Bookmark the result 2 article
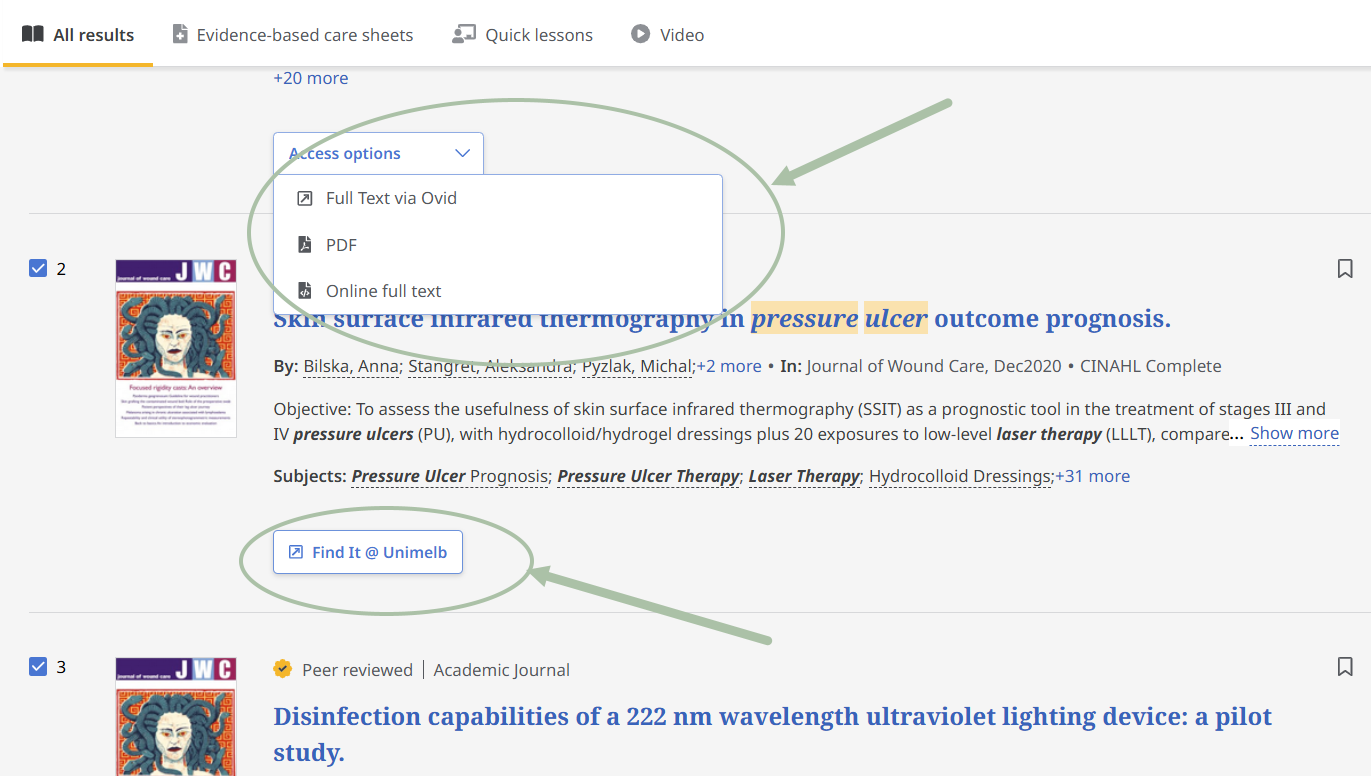 [1345, 269]
